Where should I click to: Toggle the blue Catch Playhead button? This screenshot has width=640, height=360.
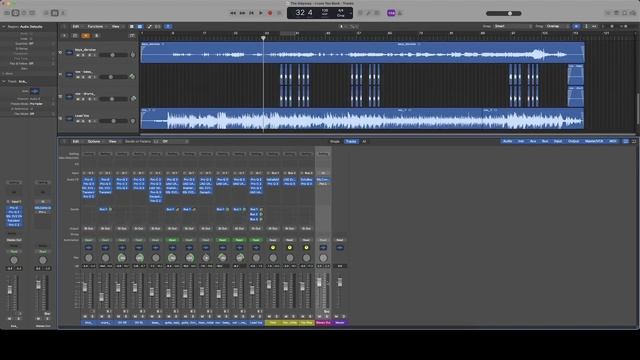168,27
